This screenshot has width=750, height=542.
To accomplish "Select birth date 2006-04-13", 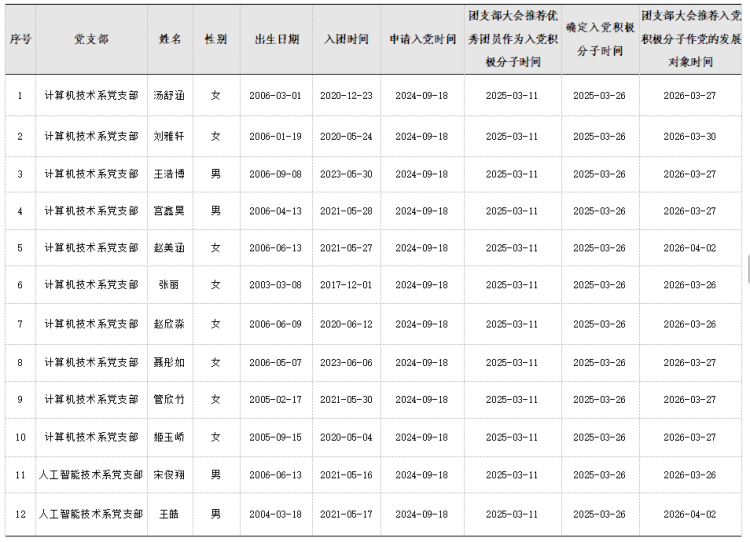I will [x=276, y=211].
